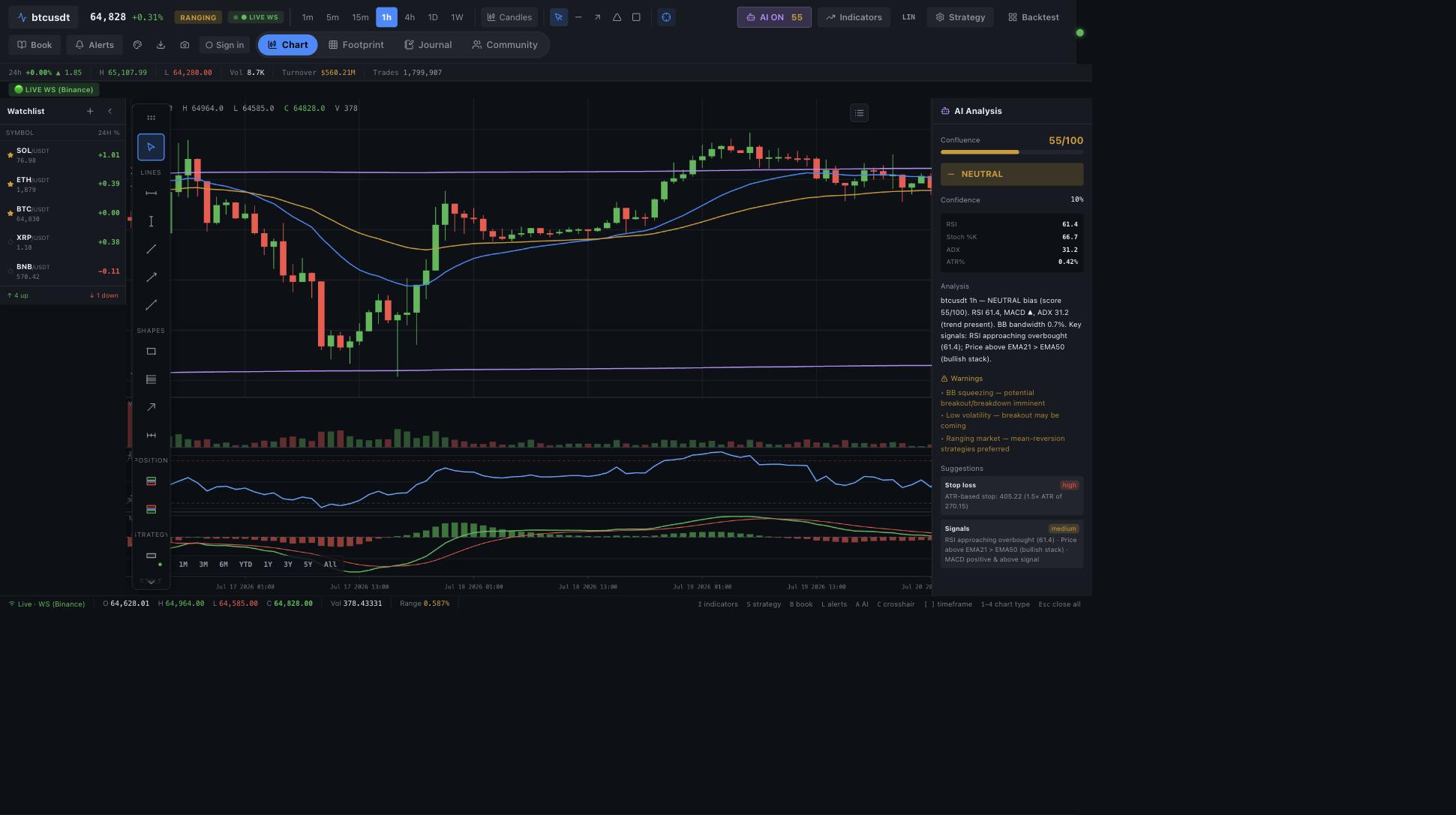Select the long position tool
Viewport: 1456px width, 815px height.
pos(151,481)
